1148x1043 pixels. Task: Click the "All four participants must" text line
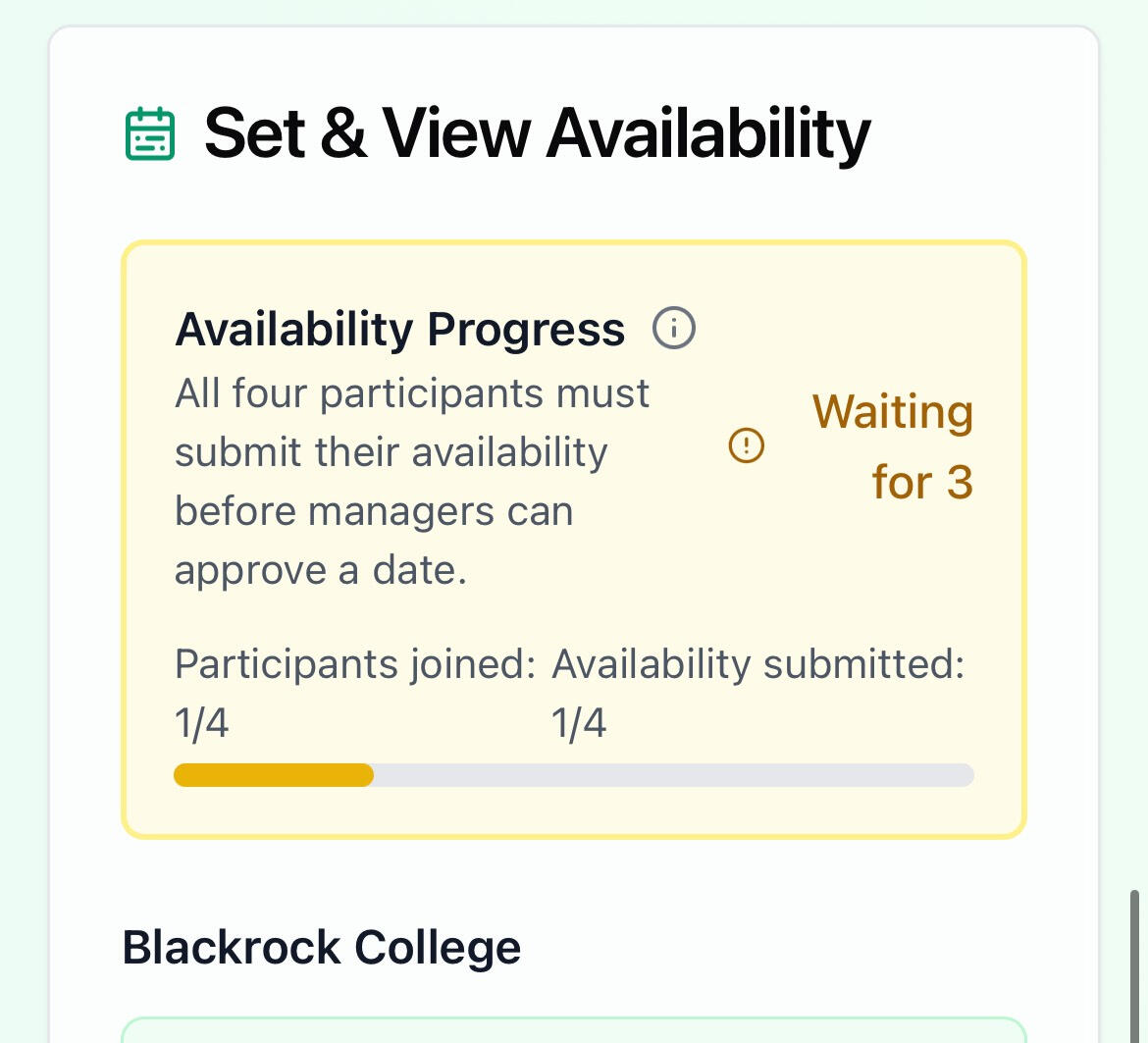point(412,393)
